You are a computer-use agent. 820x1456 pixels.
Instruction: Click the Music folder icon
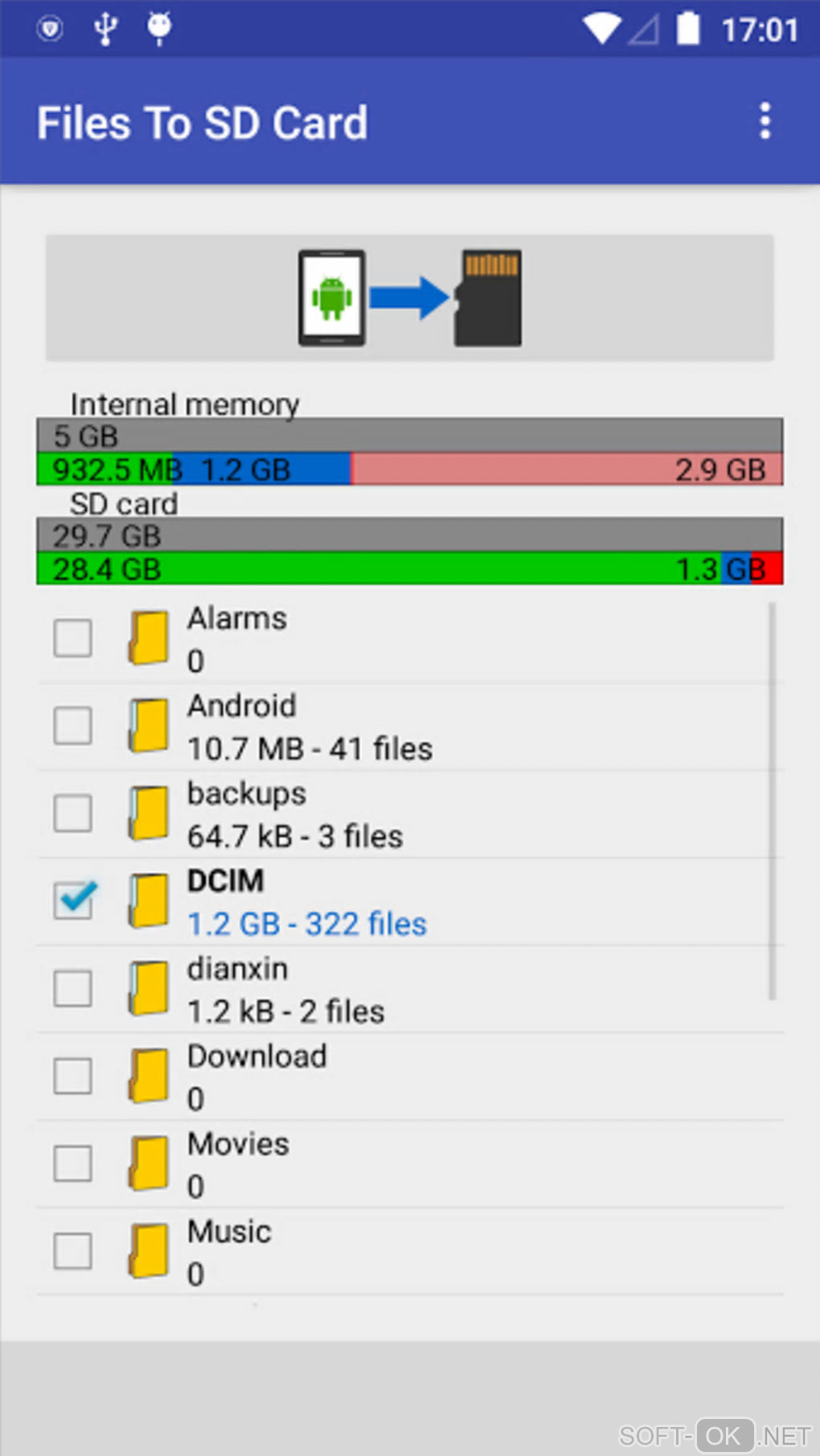coord(149,1251)
